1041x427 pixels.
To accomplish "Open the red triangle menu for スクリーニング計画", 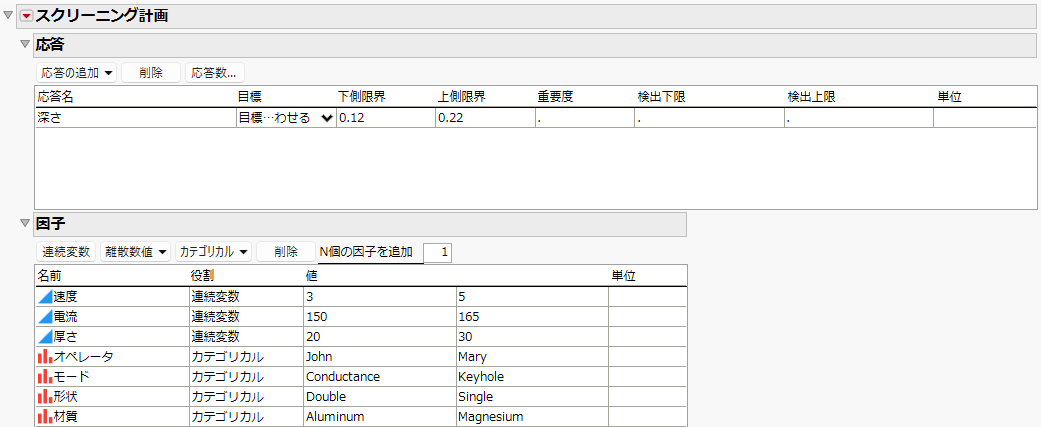I will 27,17.
